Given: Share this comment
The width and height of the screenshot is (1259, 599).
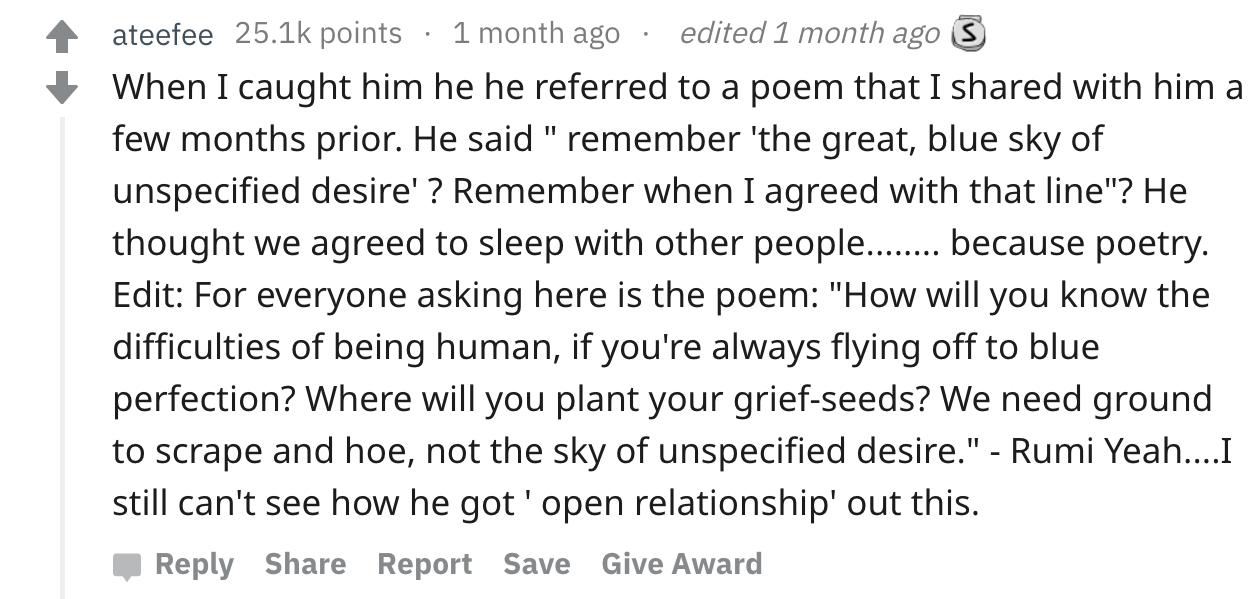Looking at the screenshot, I should (305, 564).
